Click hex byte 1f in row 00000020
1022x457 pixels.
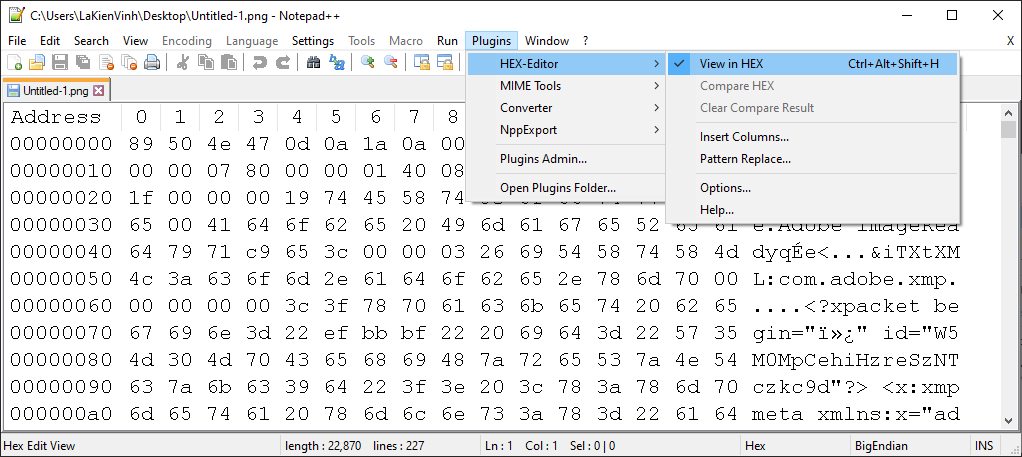pyautogui.click(x=141, y=198)
